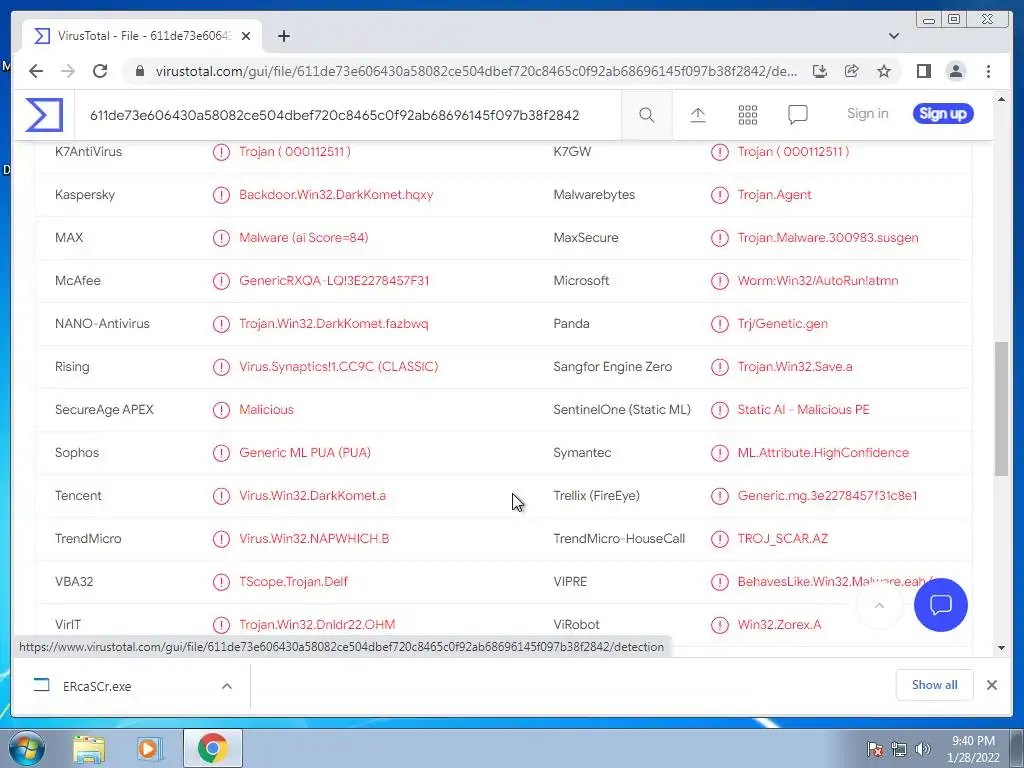
Task: Select the Backdoor.Win32.DarkKomet.hqxy result
Action: pyautogui.click(x=336, y=195)
